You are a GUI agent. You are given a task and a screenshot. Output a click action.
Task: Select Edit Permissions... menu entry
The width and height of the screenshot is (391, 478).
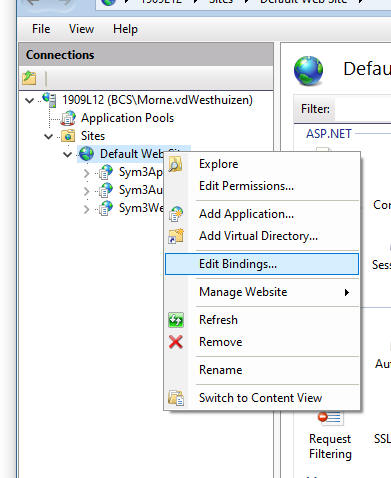246,186
